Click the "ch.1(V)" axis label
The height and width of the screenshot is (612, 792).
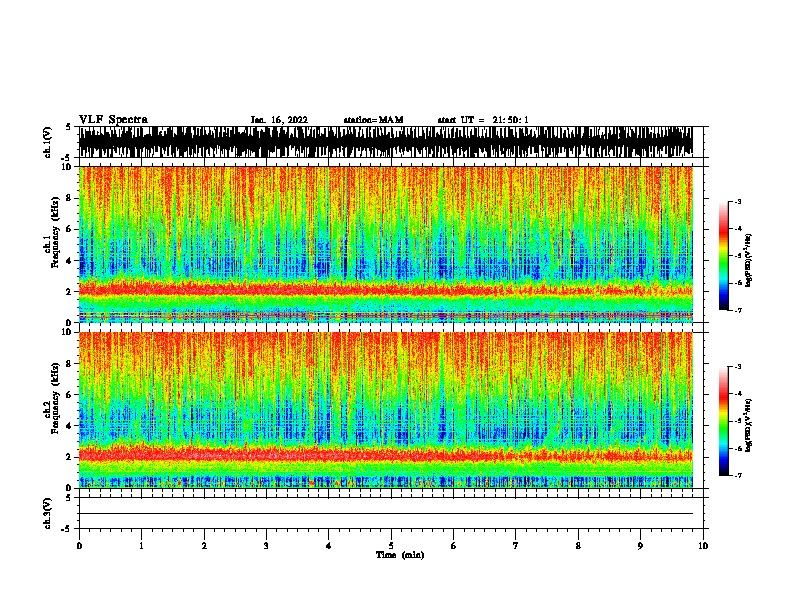point(47,142)
